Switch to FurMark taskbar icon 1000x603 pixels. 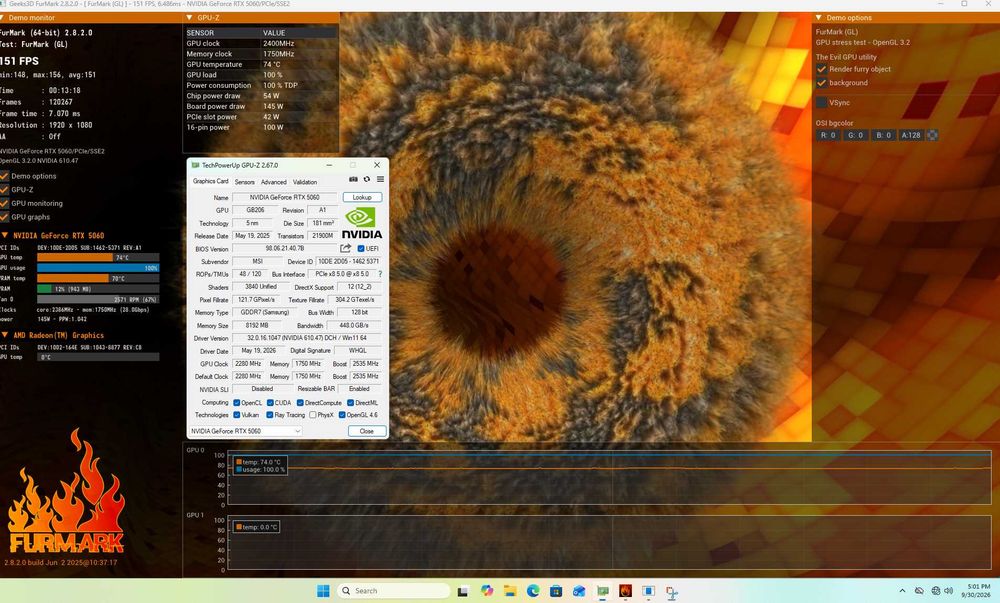(x=626, y=591)
